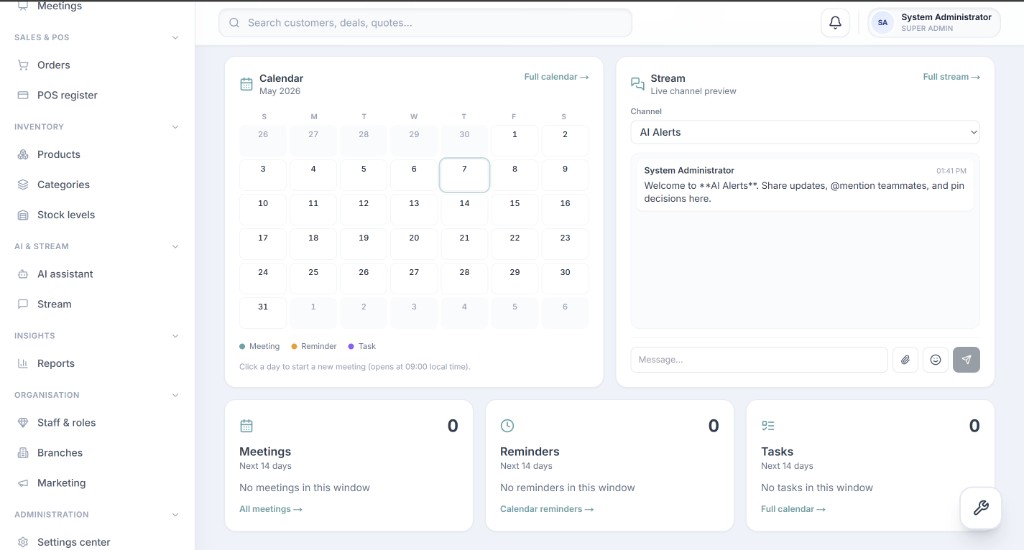This screenshot has width=1024, height=550.
Task: Click the Reports chart icon
Action: tap(23, 364)
